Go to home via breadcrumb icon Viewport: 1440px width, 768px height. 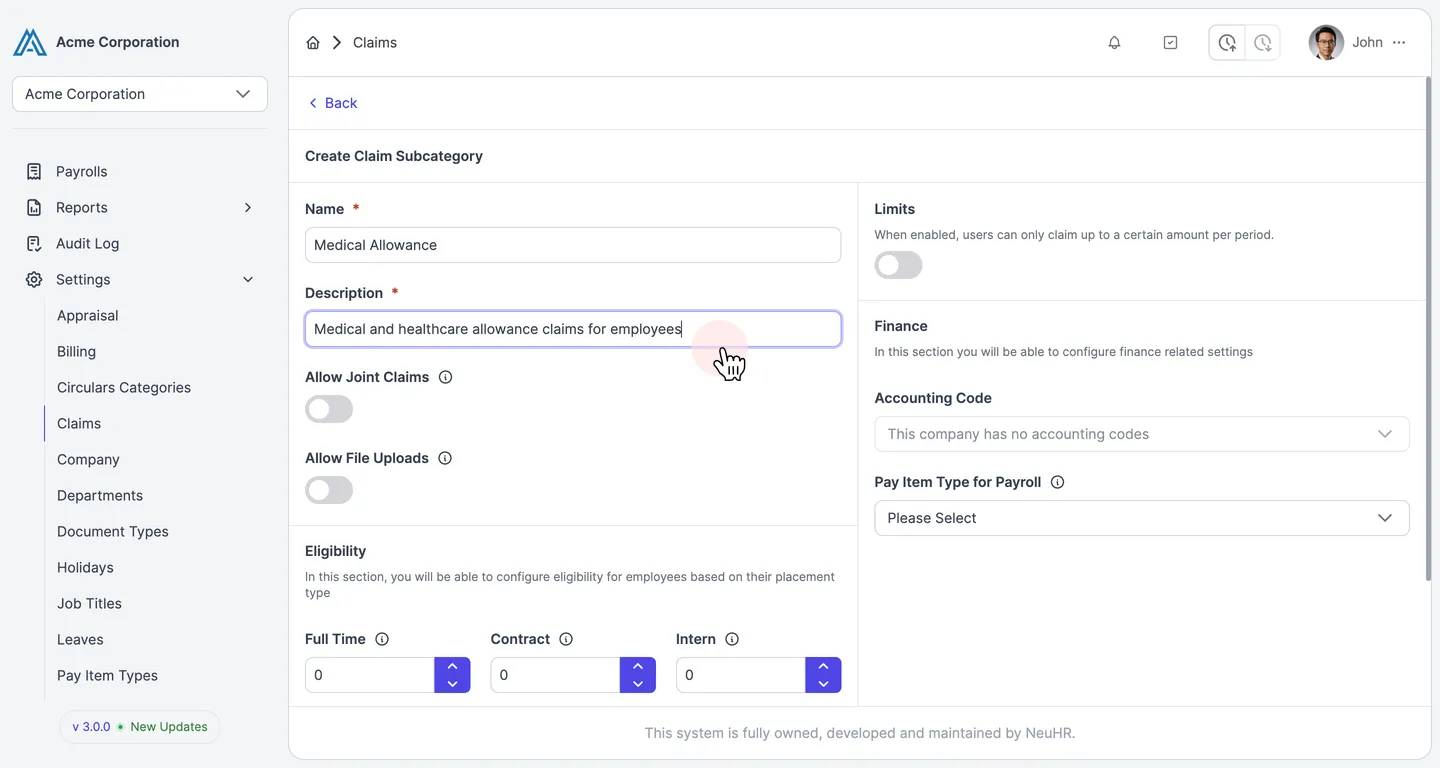(x=313, y=42)
